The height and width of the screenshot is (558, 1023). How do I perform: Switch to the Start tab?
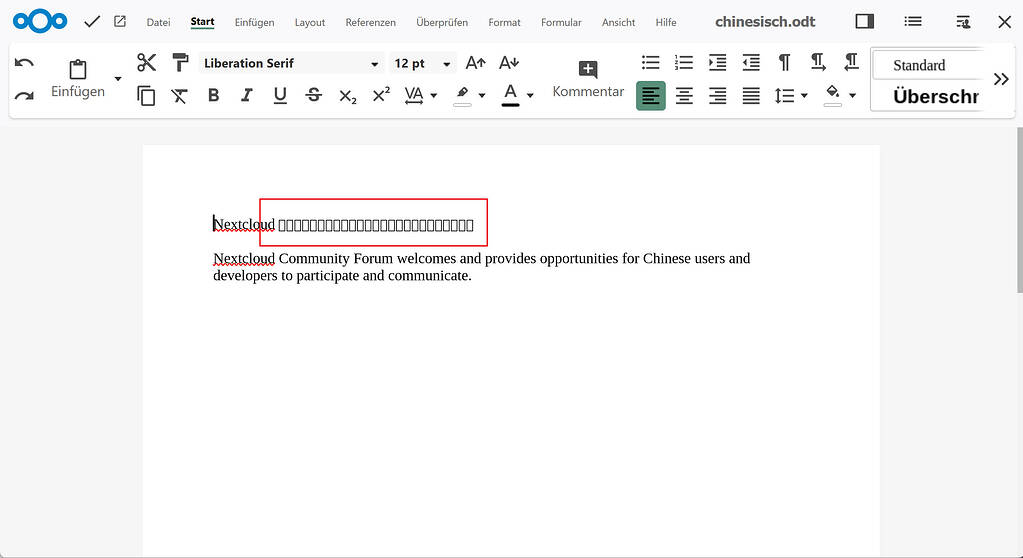coord(202,22)
